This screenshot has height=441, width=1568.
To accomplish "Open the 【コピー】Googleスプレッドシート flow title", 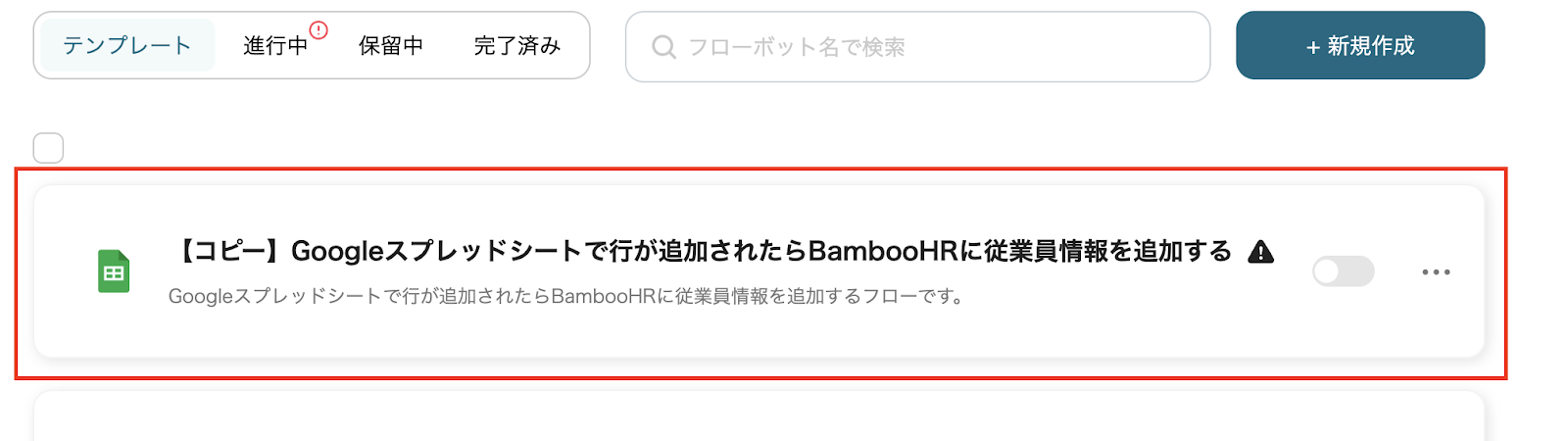I will [x=701, y=251].
